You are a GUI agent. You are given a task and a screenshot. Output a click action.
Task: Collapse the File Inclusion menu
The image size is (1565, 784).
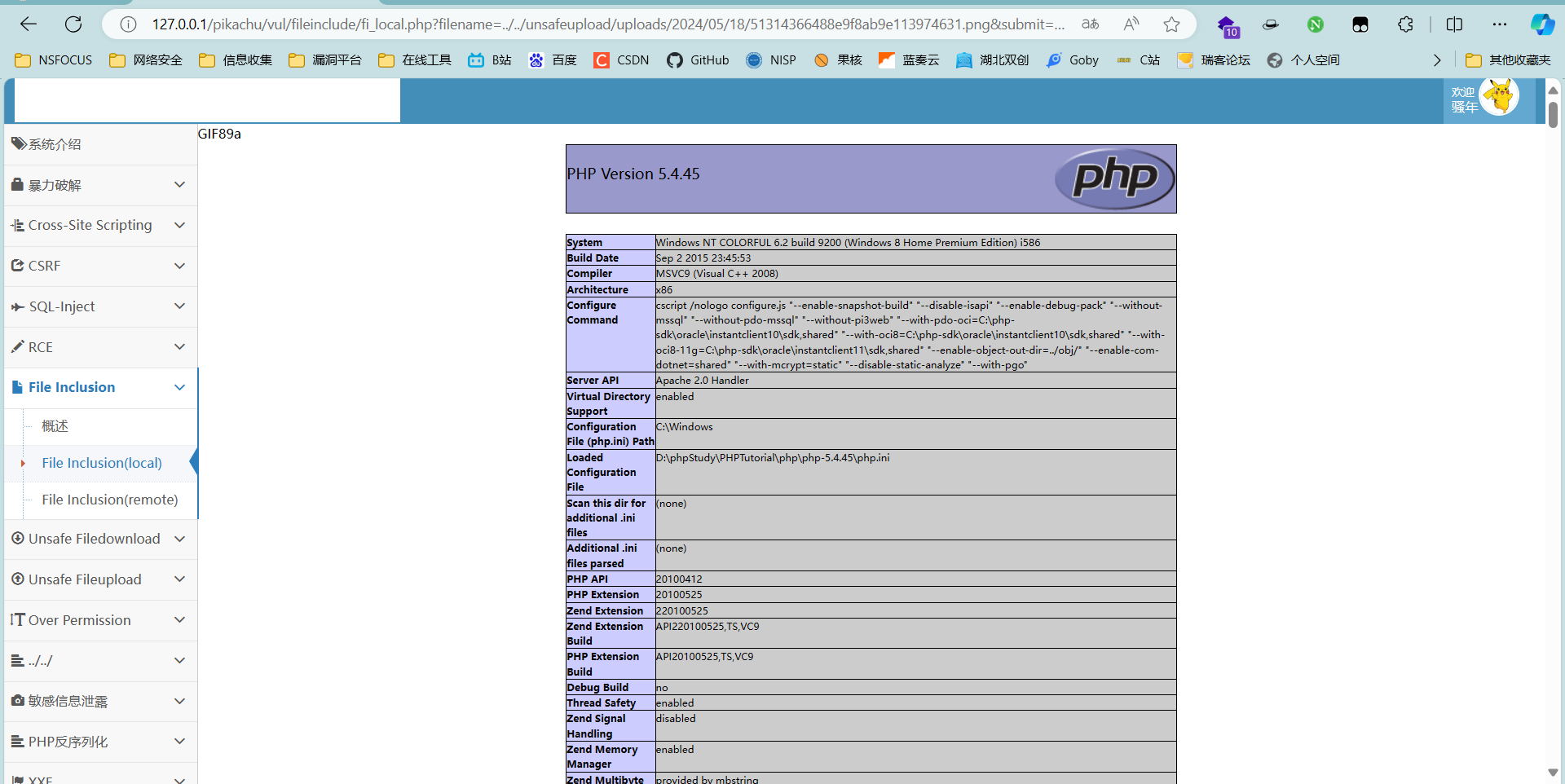(101, 387)
